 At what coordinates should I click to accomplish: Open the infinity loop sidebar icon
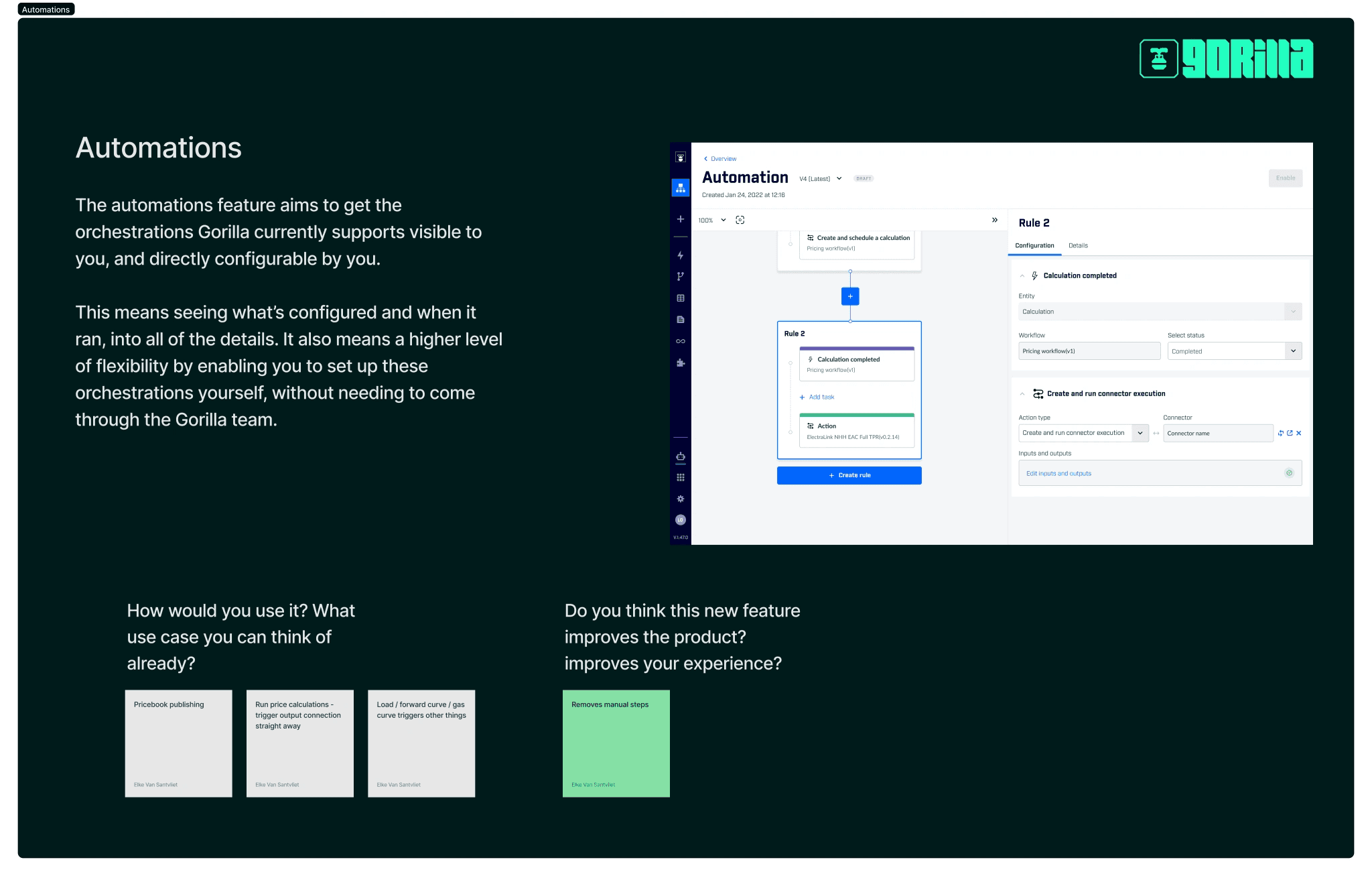680,341
